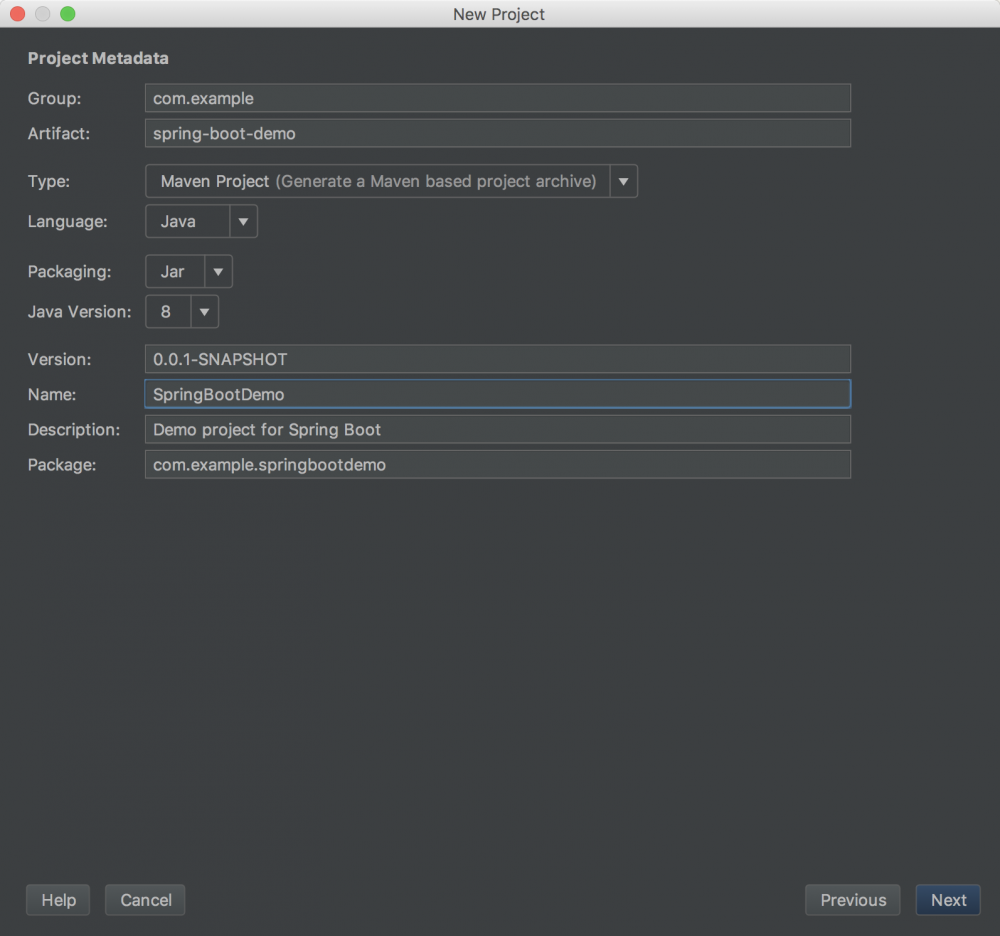Select the Package field text com.example.springbootdemo
The width and height of the screenshot is (1000, 936).
click(497, 464)
